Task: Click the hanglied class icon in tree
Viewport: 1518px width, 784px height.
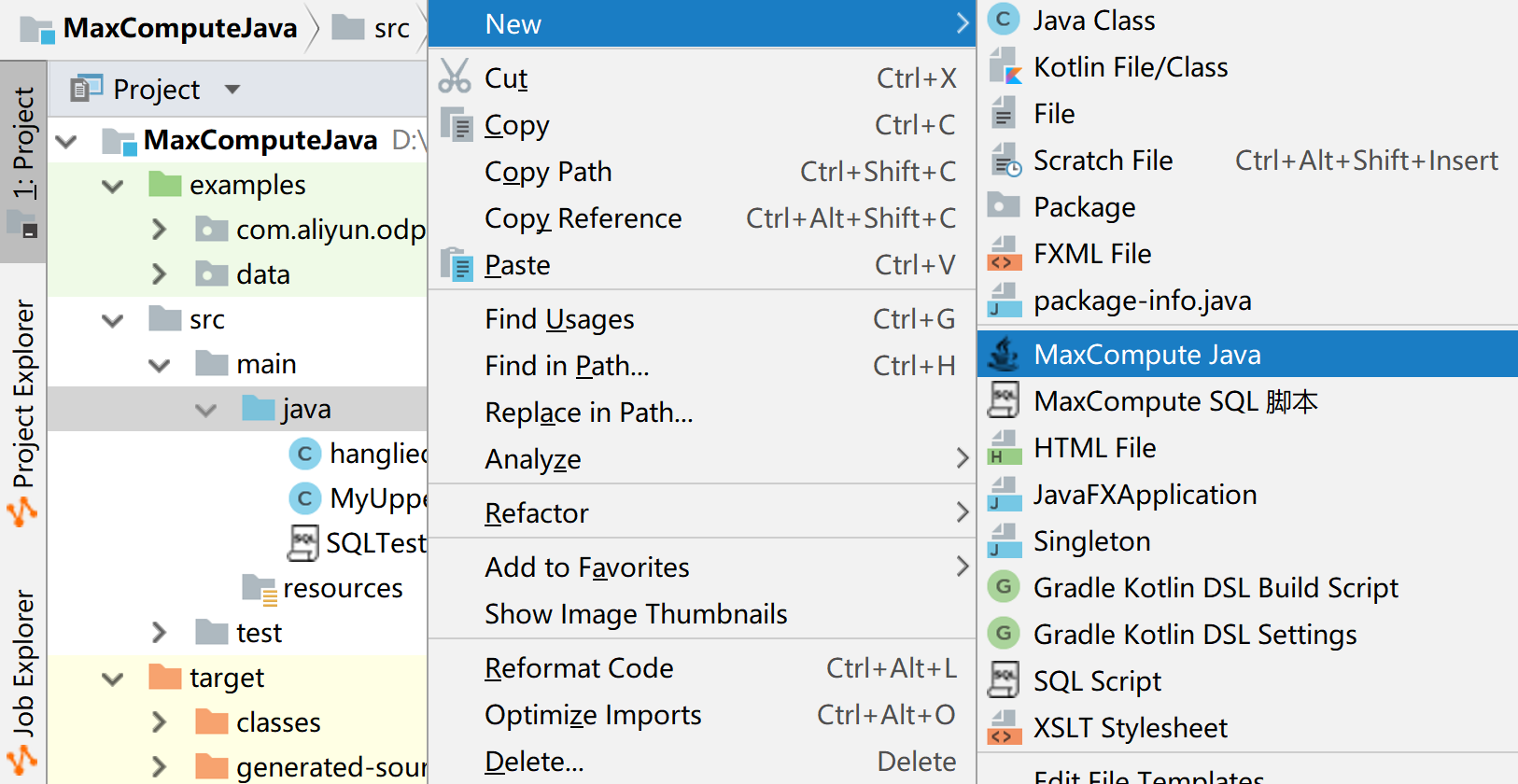Action: [304, 454]
